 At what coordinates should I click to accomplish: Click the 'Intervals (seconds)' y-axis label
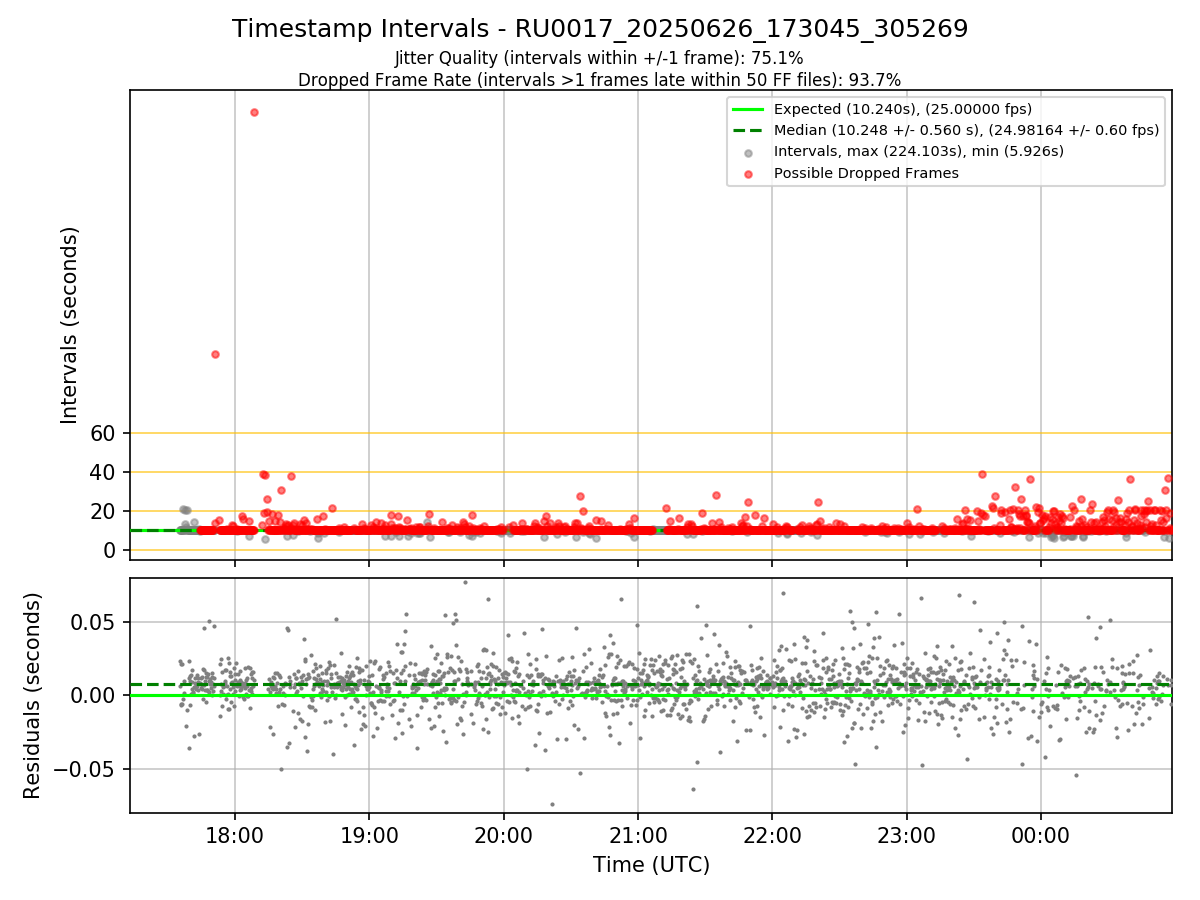pos(70,325)
